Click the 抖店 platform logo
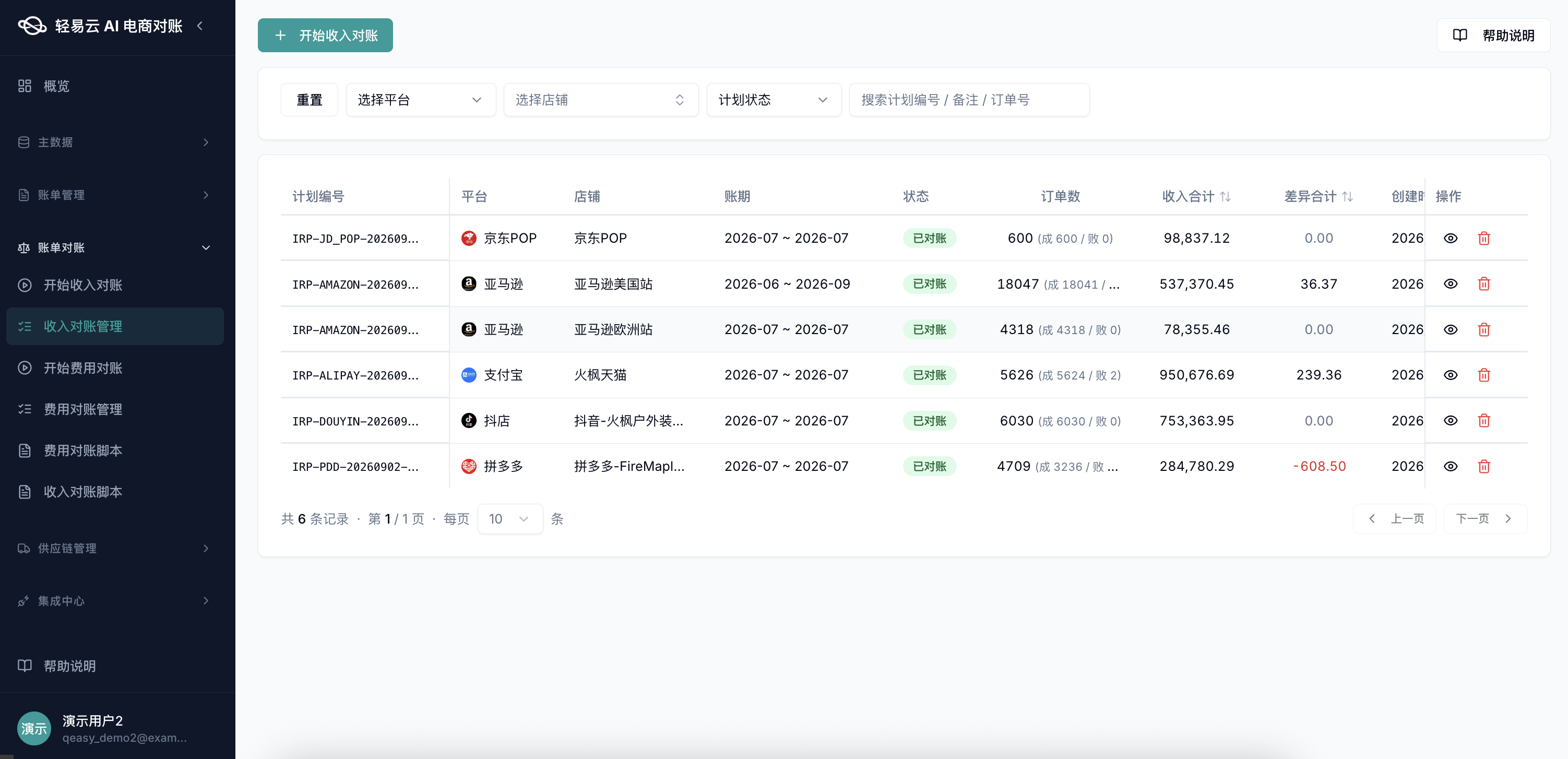This screenshot has height=759, width=1568. [x=469, y=421]
